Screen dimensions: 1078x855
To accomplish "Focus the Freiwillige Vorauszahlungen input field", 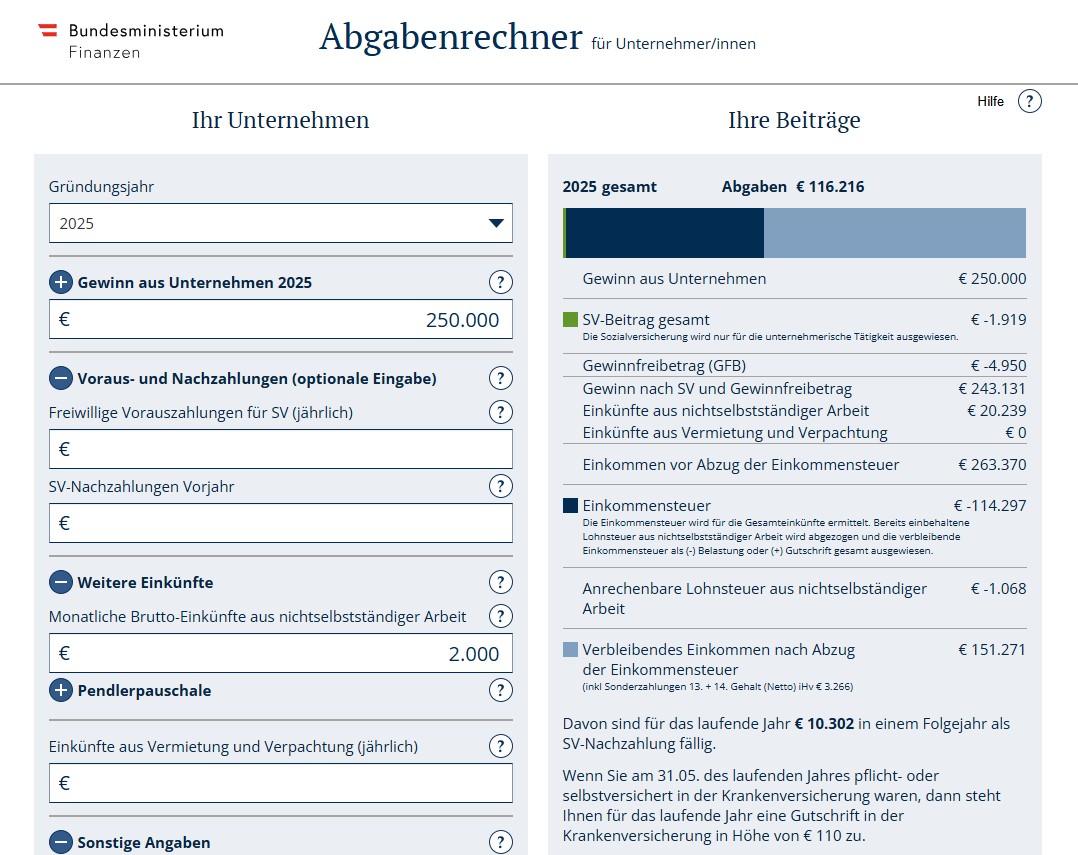I will coord(280,449).
